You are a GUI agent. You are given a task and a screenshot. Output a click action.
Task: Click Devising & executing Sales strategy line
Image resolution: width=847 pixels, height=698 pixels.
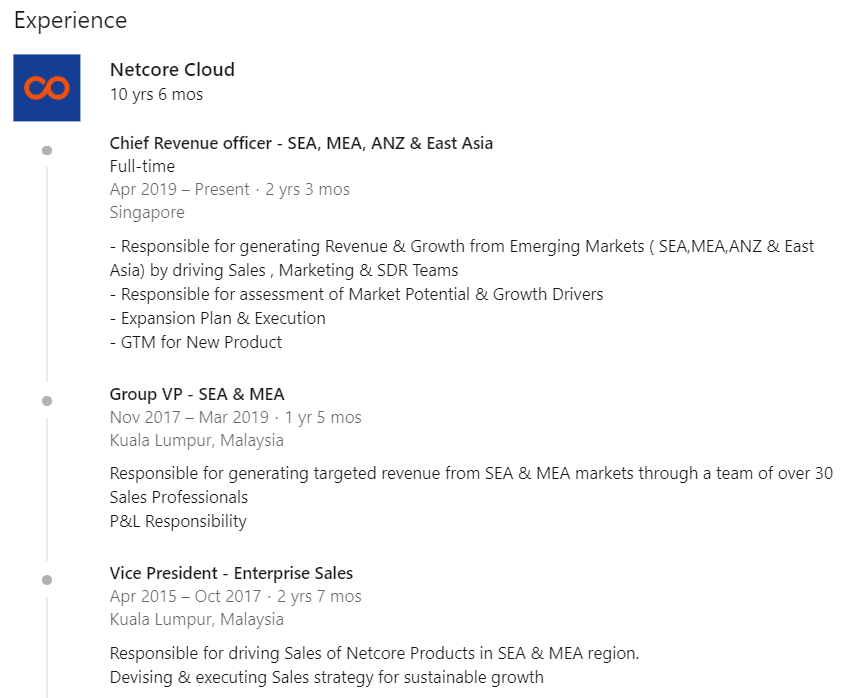tap(327, 677)
